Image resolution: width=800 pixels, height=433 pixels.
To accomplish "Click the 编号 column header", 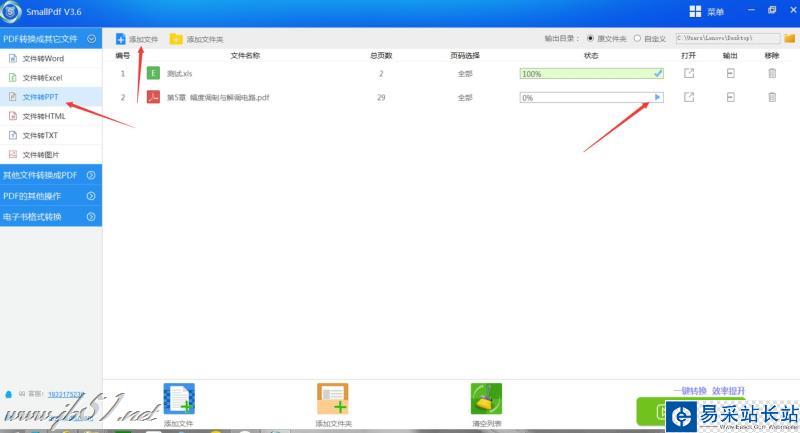I will [x=122, y=55].
